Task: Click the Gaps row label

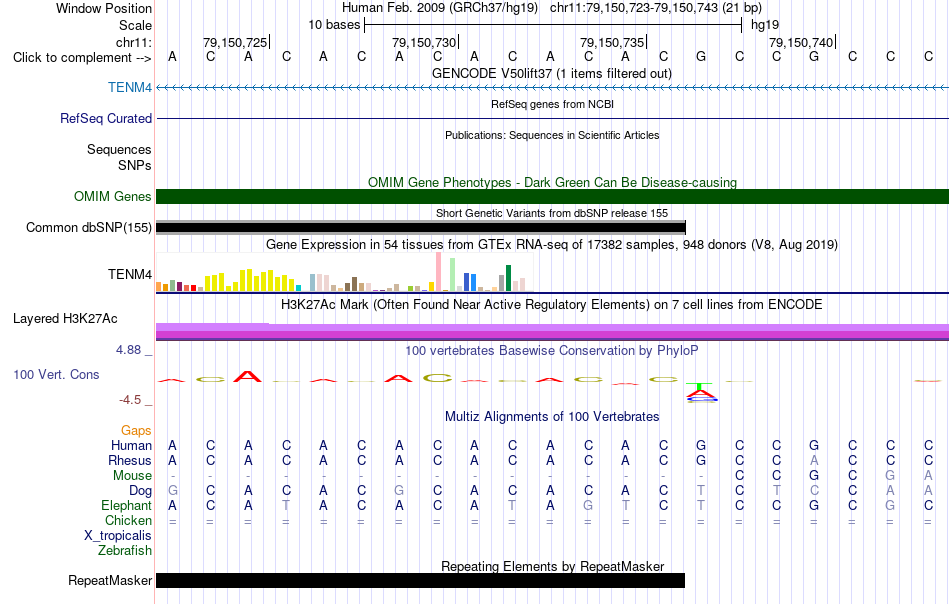Action: coord(136,430)
